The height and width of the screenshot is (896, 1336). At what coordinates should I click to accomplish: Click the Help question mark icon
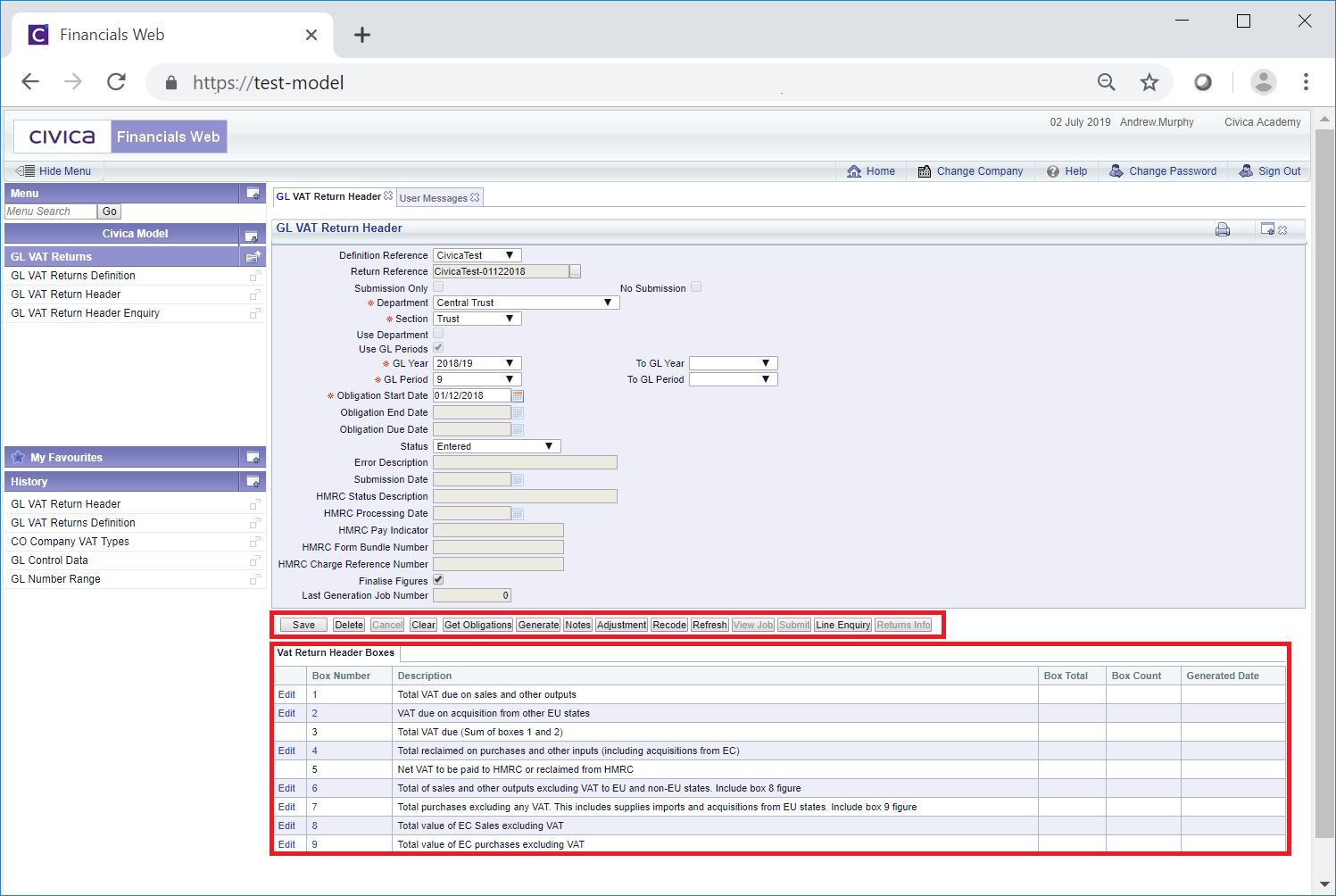click(x=1053, y=171)
